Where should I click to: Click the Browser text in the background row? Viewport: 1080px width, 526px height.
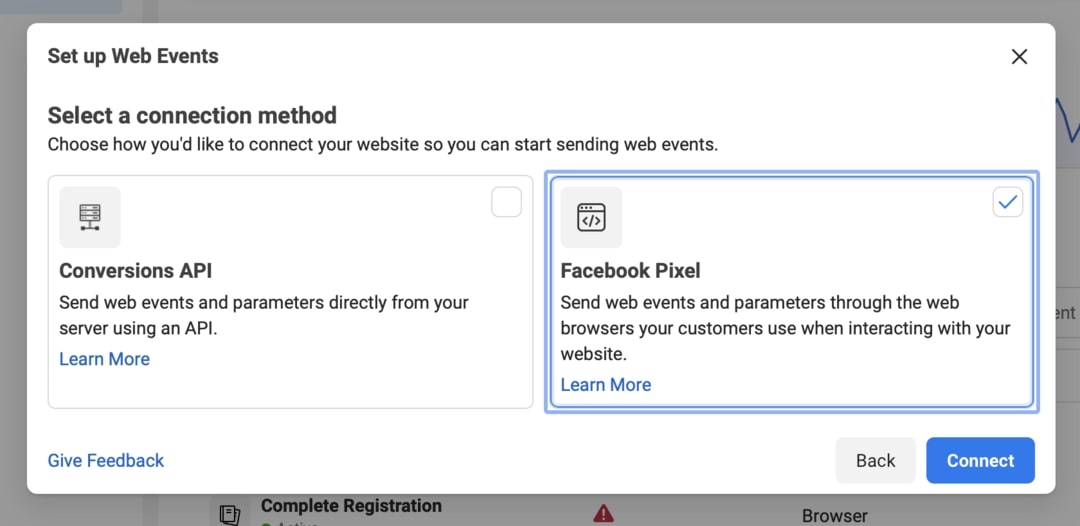(834, 516)
